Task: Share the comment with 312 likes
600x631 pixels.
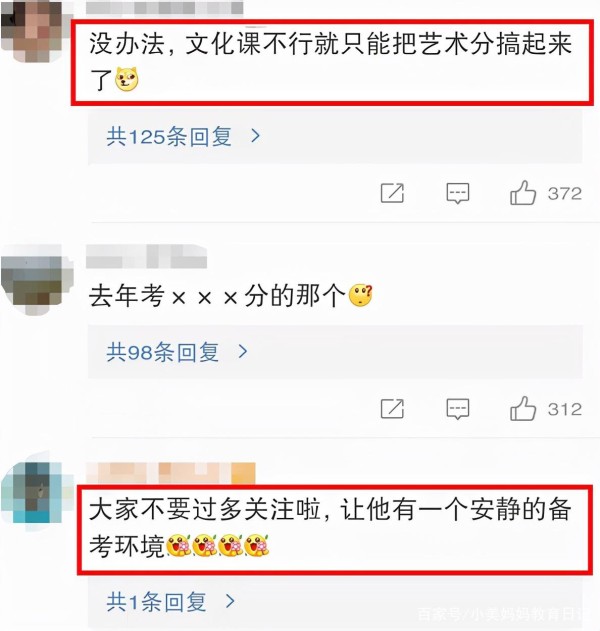Action: click(392, 409)
